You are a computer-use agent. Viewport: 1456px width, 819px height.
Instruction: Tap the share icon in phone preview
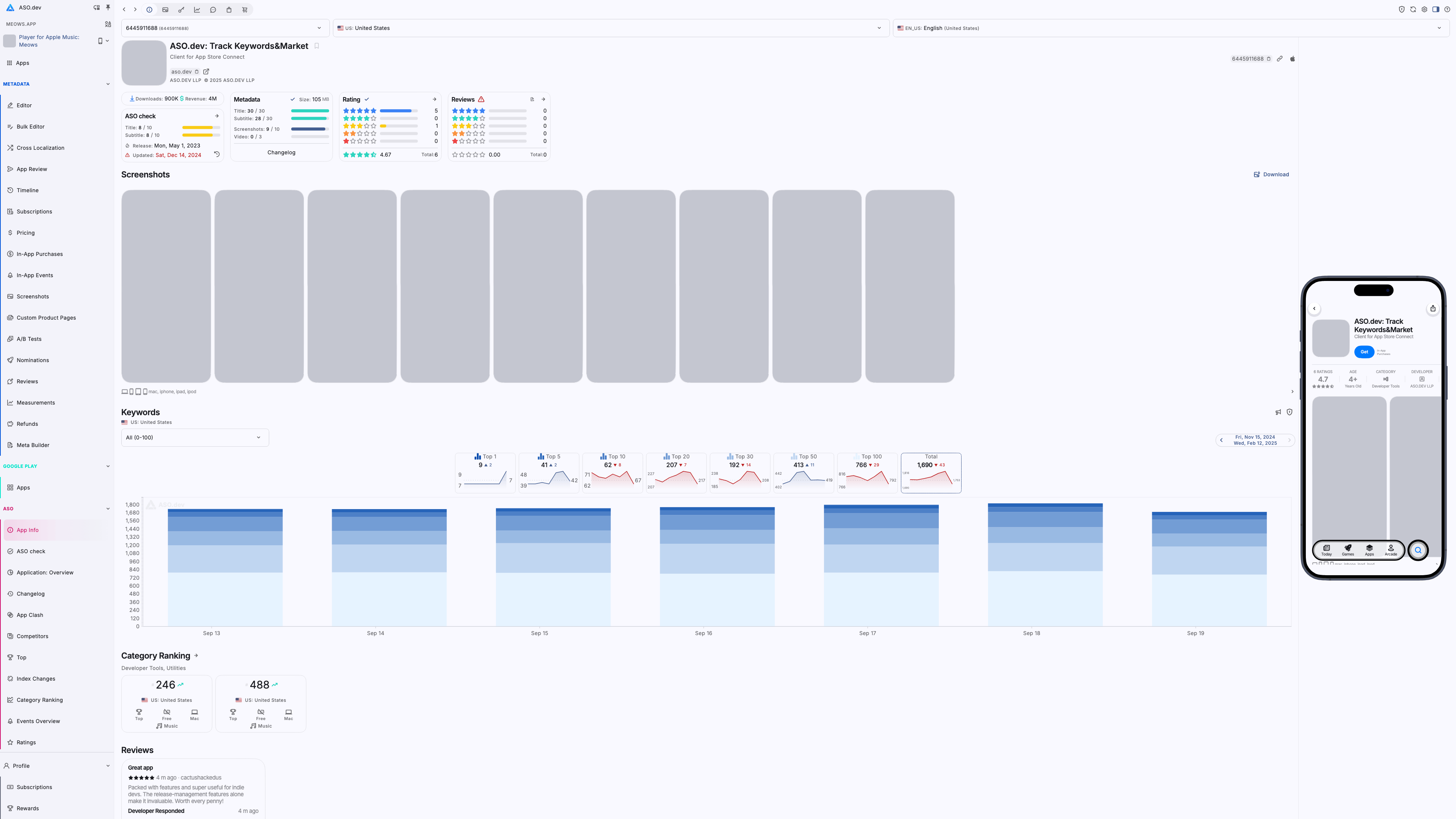click(1433, 309)
